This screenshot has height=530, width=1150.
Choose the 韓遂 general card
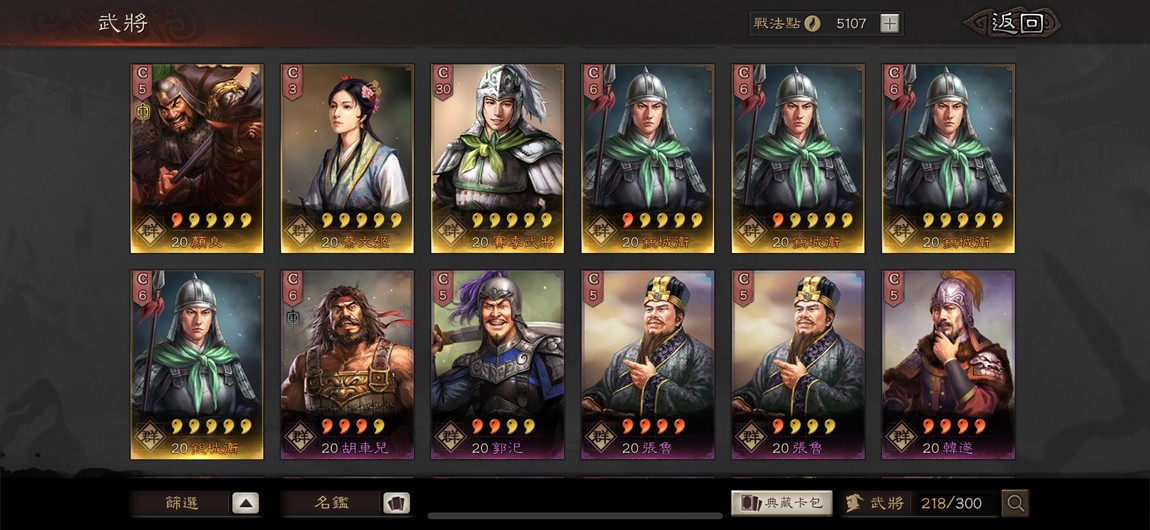948,364
